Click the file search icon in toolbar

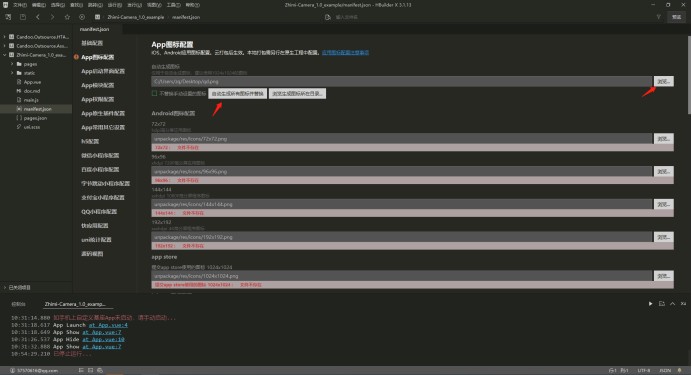point(327,17)
